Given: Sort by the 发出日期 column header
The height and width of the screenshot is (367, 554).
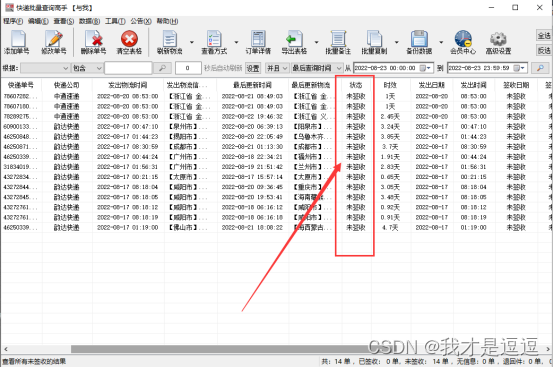Looking at the screenshot, I should (431, 85).
